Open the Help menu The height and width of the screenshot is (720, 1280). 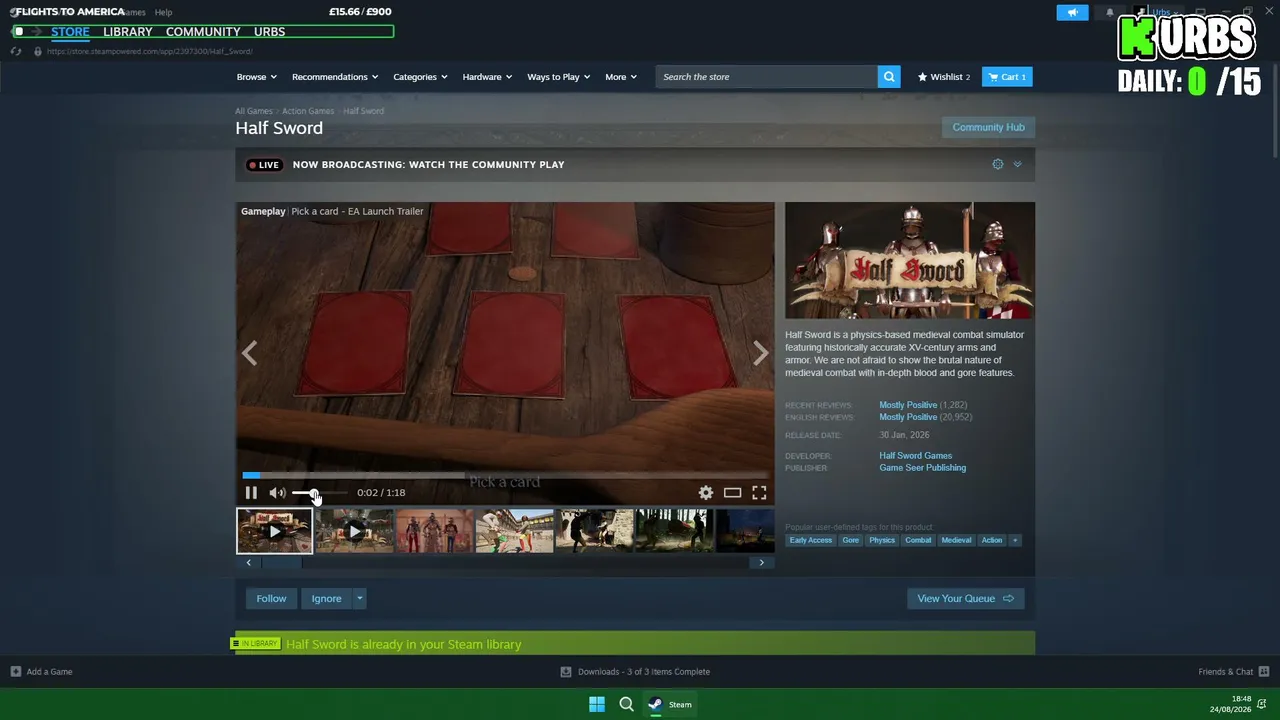click(x=163, y=12)
